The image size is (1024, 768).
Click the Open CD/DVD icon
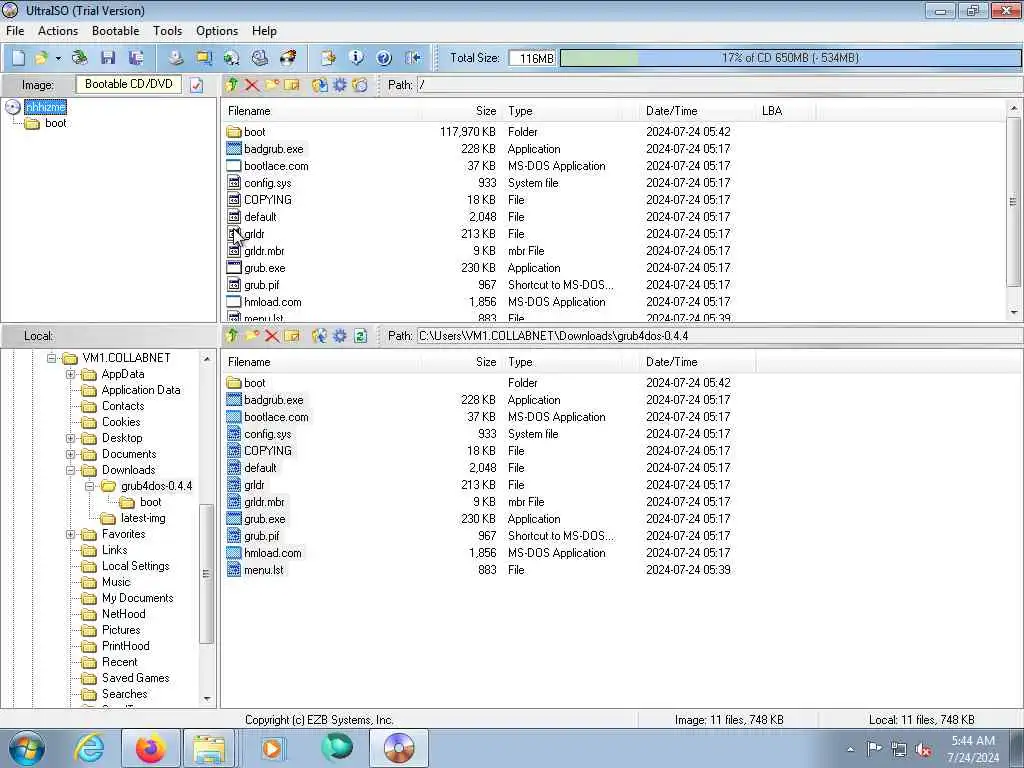(80, 58)
